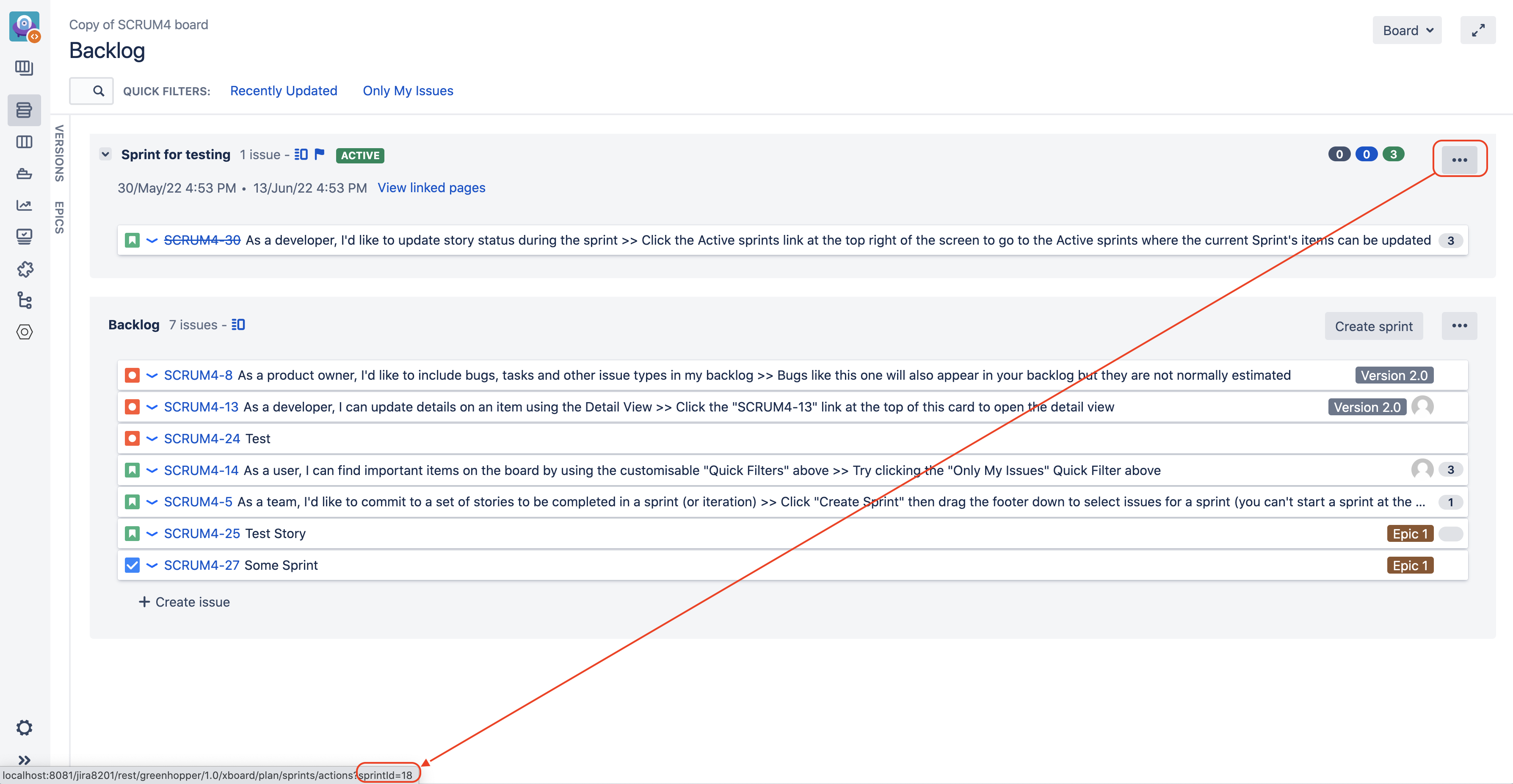Open Active sprints board icon in sidebar
1513x784 pixels.
(24, 142)
